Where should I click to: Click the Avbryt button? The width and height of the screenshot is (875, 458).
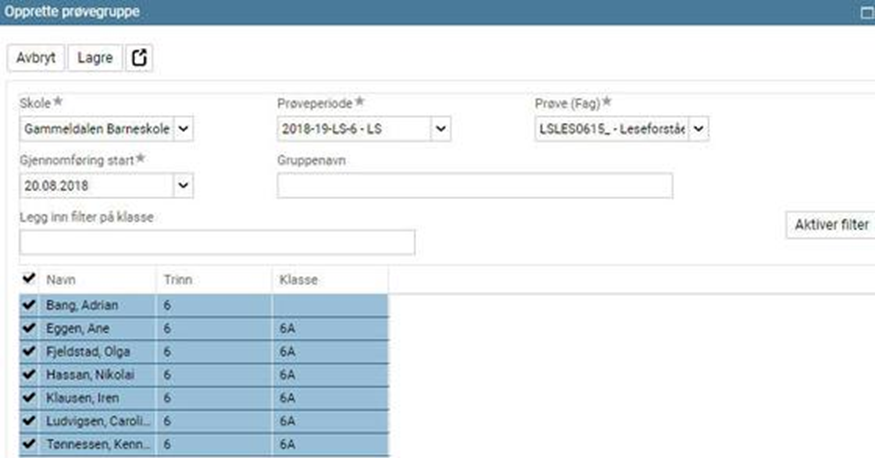(35, 58)
